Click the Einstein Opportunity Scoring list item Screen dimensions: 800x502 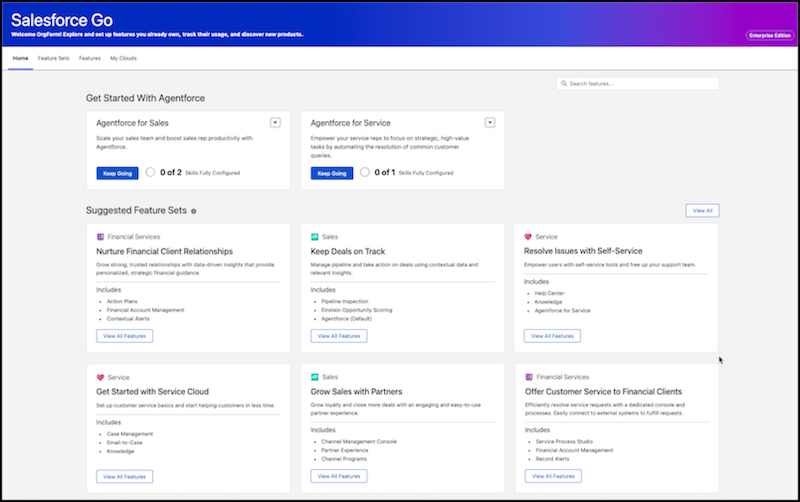[357, 310]
